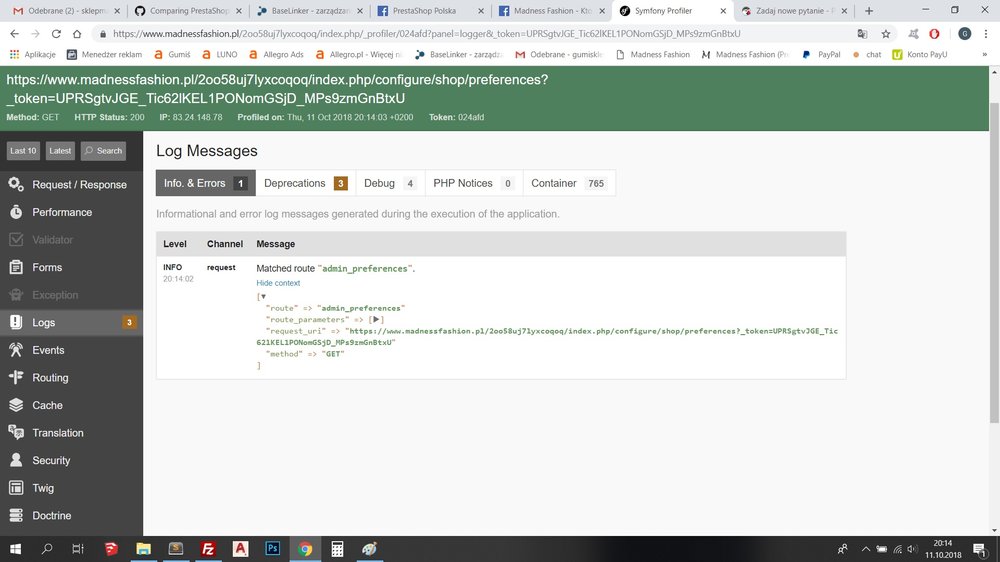1000x562 pixels.
Task: Click the browser address bar
Action: point(472,34)
